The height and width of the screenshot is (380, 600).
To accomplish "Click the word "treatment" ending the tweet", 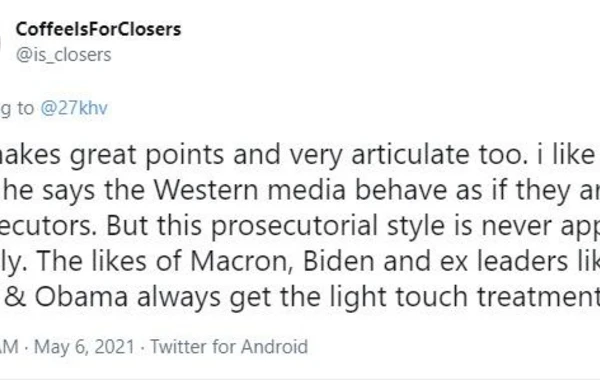I will pos(538,297).
